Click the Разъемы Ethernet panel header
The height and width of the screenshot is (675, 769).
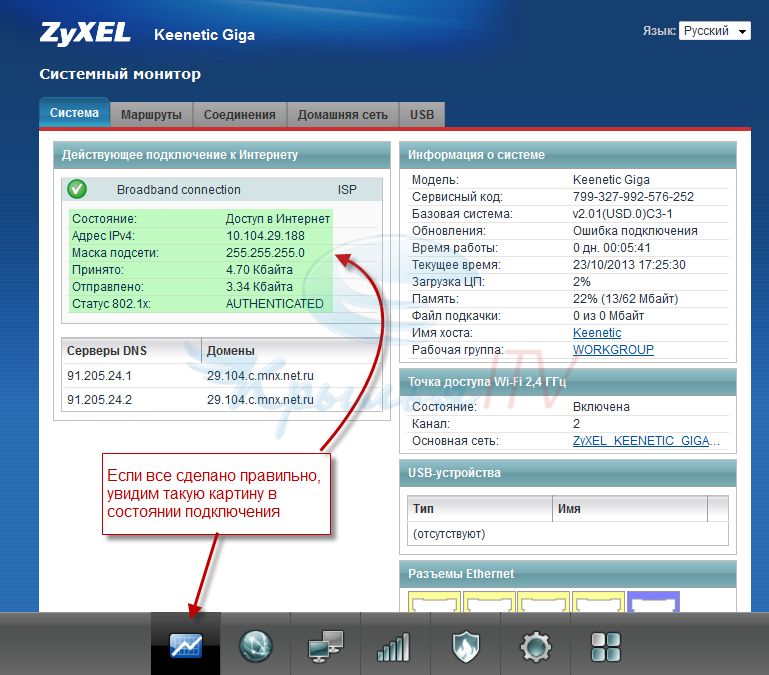coord(567,574)
